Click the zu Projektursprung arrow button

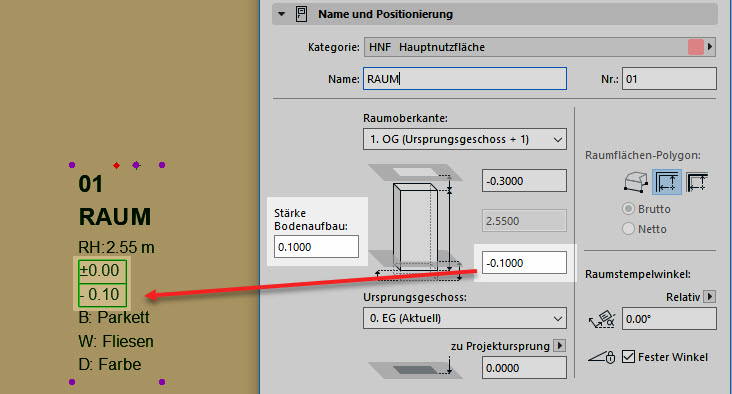559,345
